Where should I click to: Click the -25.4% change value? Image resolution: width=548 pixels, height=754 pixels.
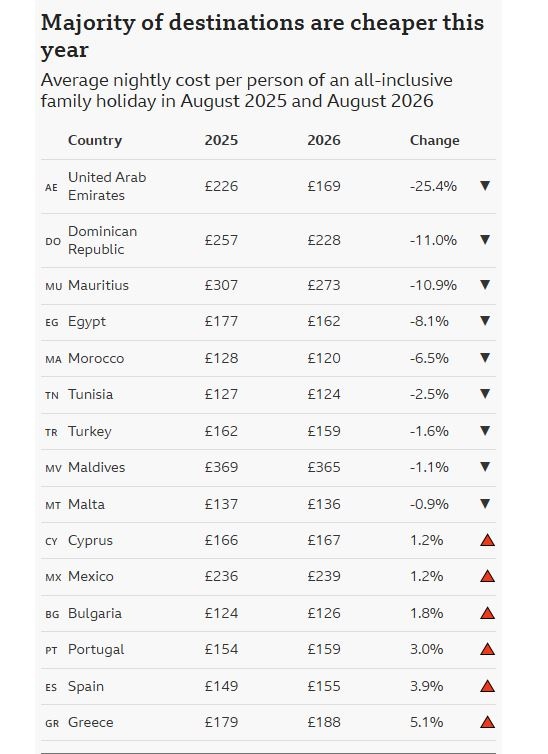pyautogui.click(x=433, y=186)
